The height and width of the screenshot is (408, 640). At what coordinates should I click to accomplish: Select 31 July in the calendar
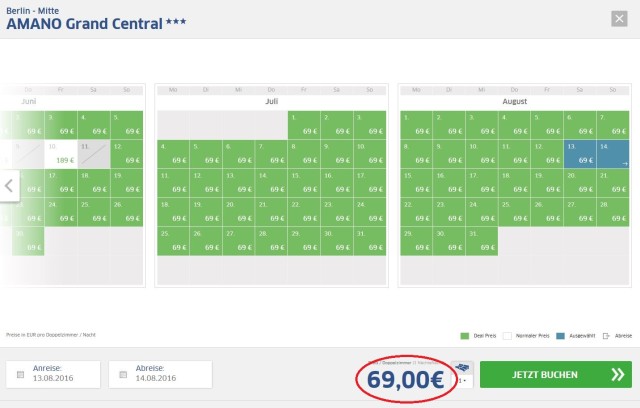(x=370, y=242)
